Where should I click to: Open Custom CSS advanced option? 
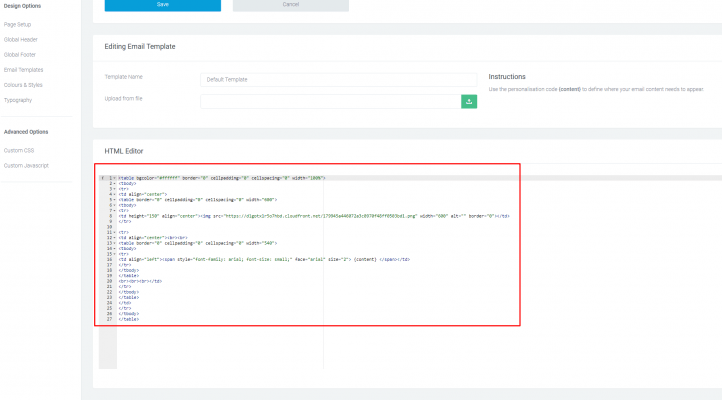[19, 151]
